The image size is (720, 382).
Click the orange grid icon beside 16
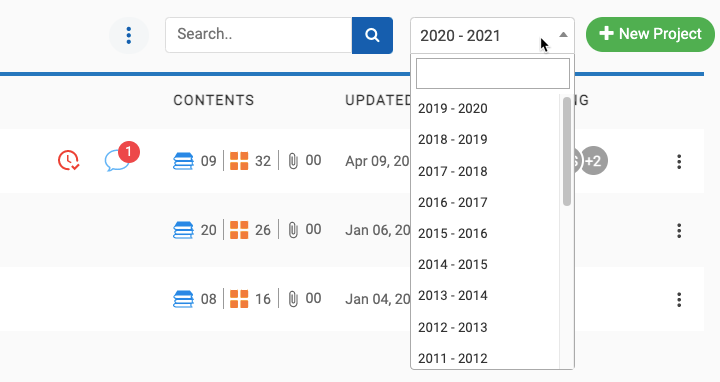tap(239, 299)
